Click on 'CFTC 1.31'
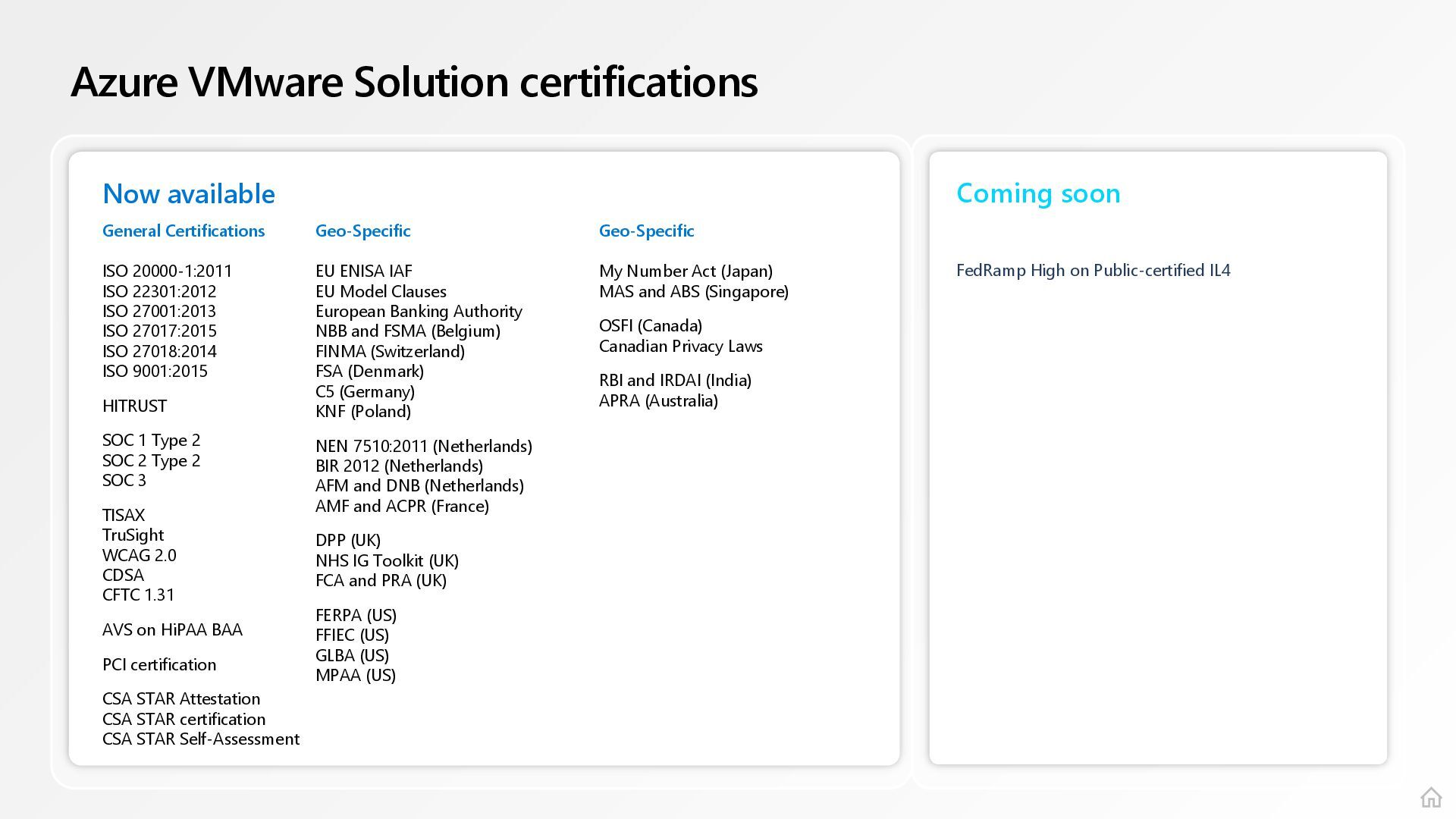Viewport: 1456px width, 819px height. pos(139,595)
